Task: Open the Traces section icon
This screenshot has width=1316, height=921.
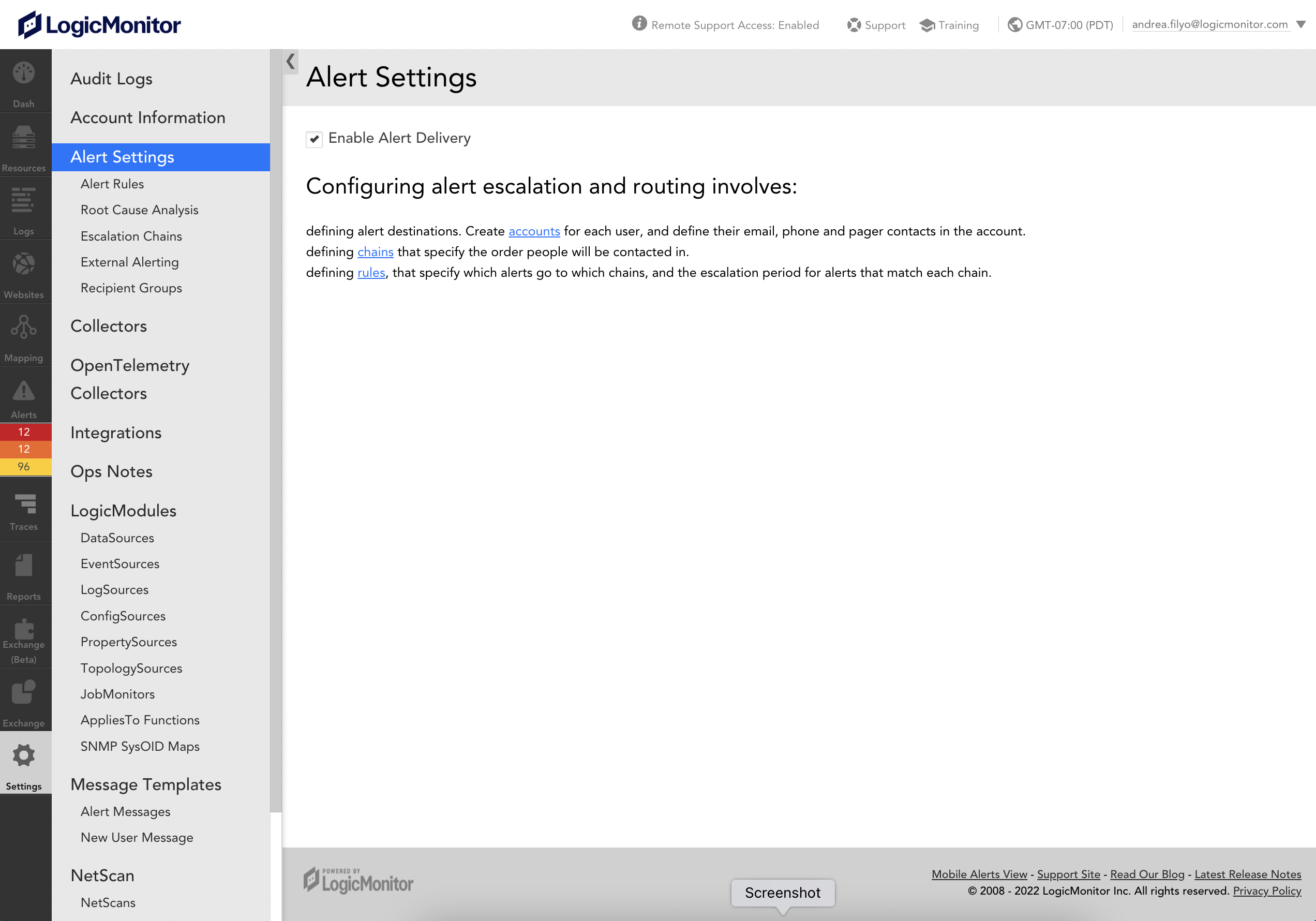Action: (x=25, y=503)
